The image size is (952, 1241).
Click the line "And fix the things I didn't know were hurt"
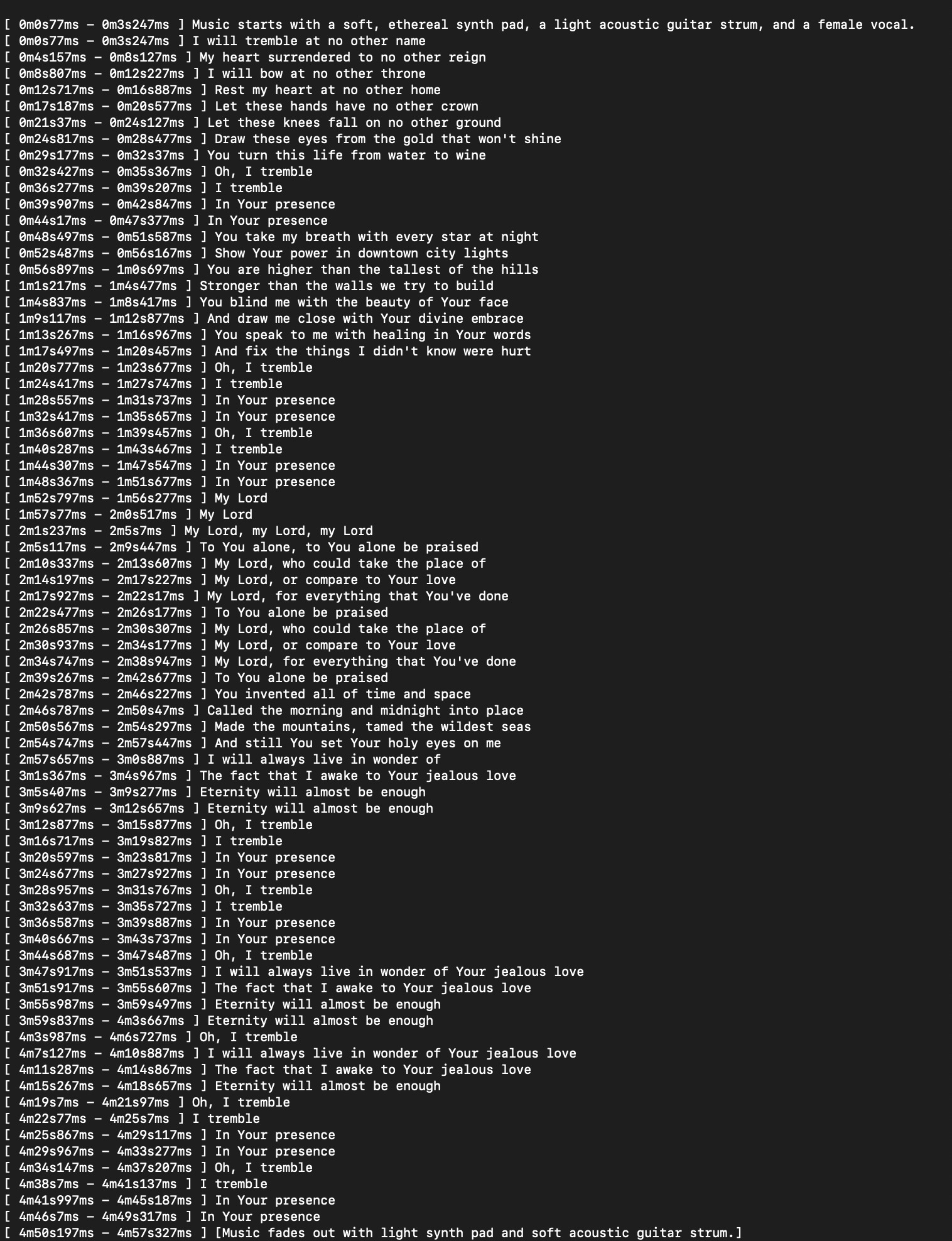coord(372,351)
